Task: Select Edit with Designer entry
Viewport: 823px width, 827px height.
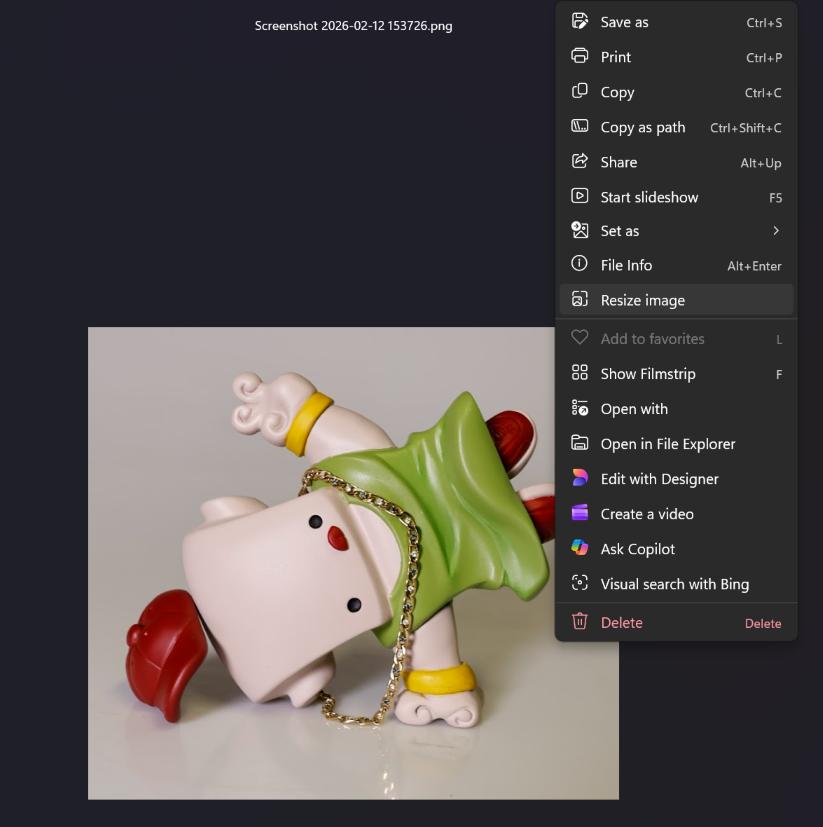Action: pyautogui.click(x=676, y=479)
